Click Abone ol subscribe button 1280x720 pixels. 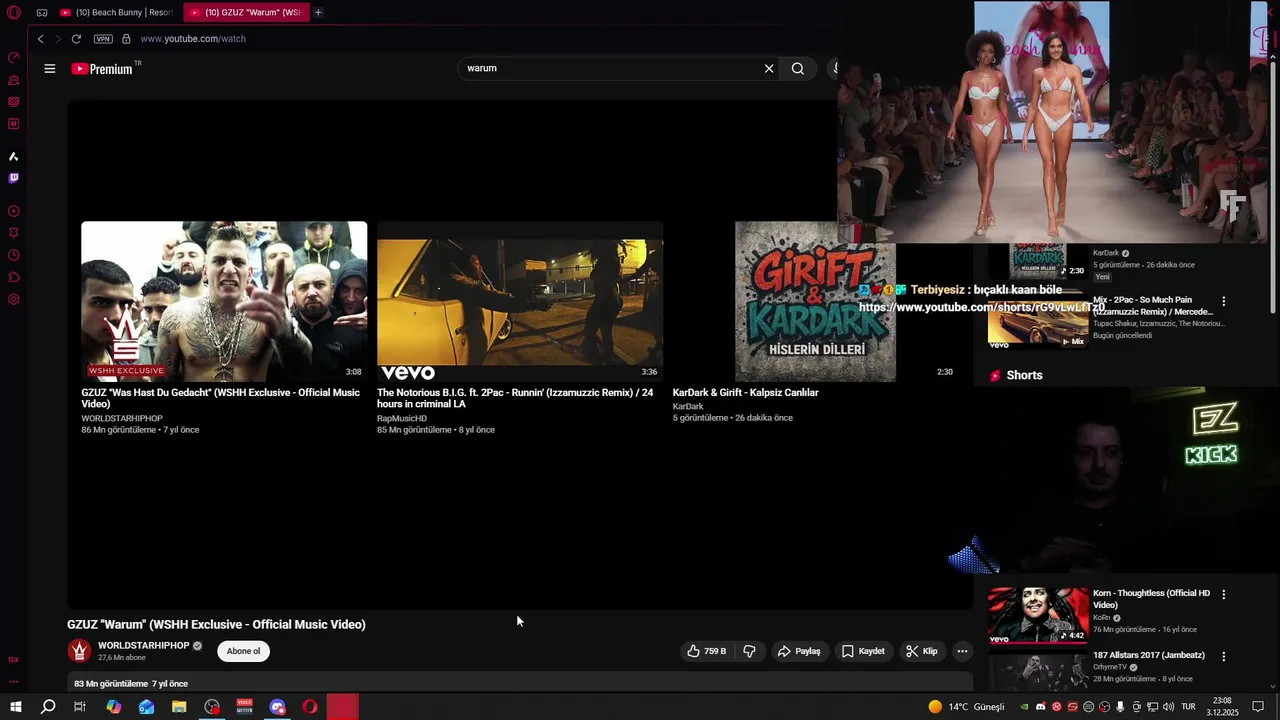click(x=243, y=651)
